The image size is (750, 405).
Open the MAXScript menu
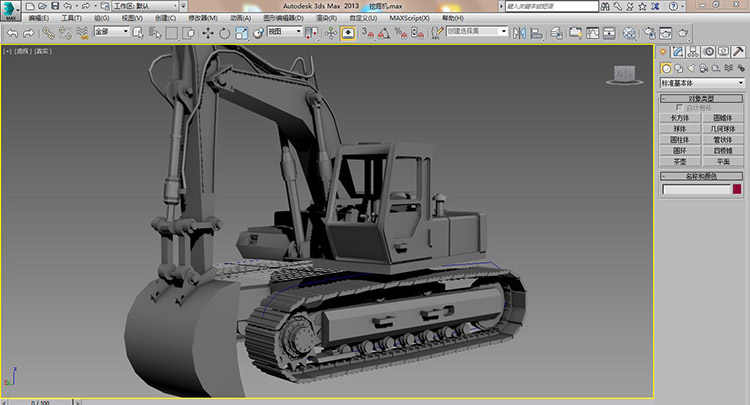409,18
